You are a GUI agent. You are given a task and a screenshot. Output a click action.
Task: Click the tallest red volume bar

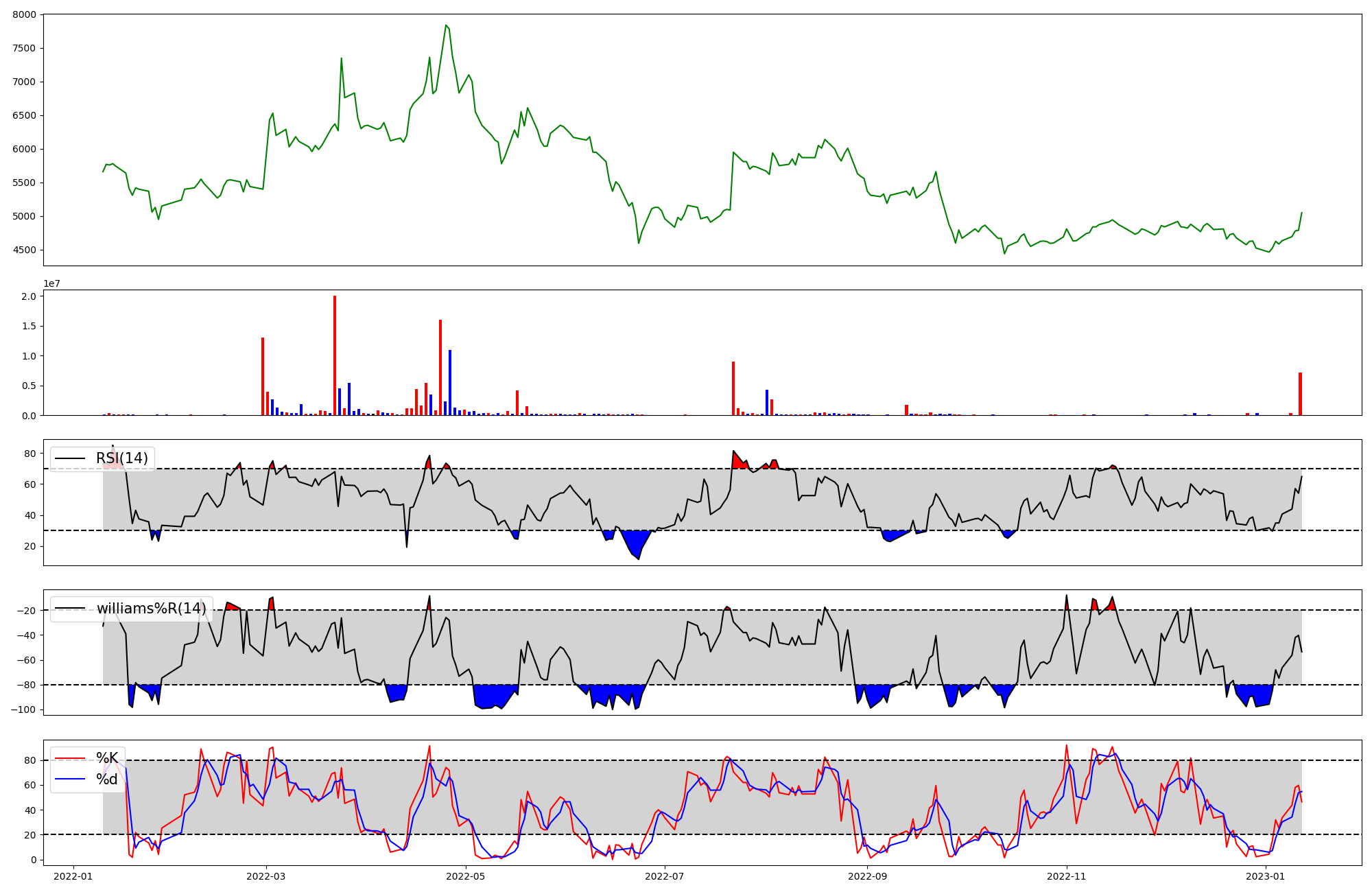335,357
